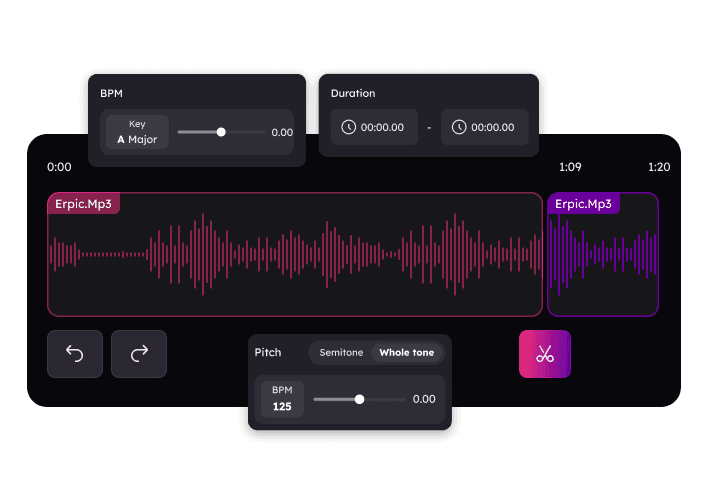Click the 0.00 value beside pitch slider
This screenshot has width=707, height=500.
point(424,399)
